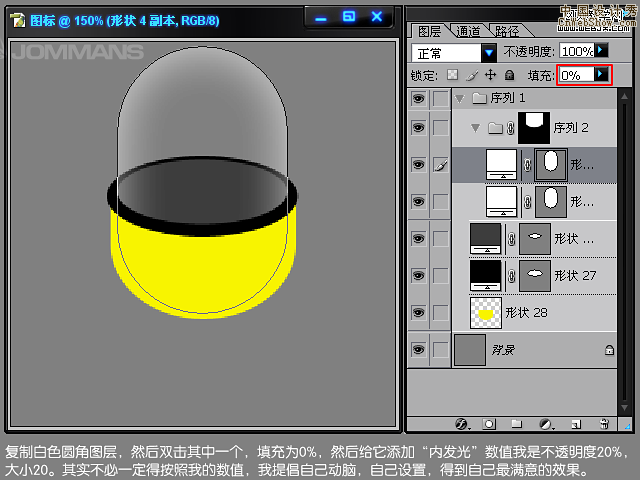Toggle visibility of 形状 28 layer
The image size is (640, 480).
click(x=419, y=313)
